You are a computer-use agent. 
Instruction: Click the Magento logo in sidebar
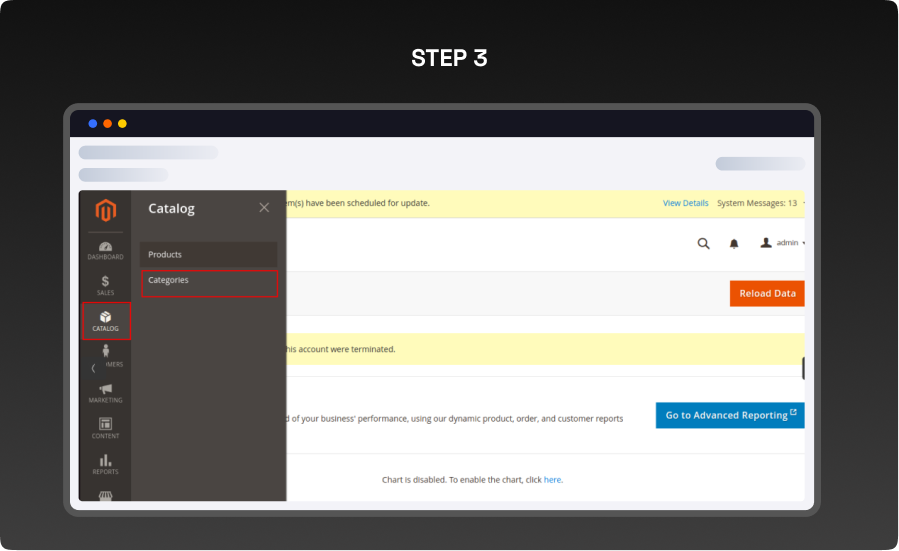105,211
